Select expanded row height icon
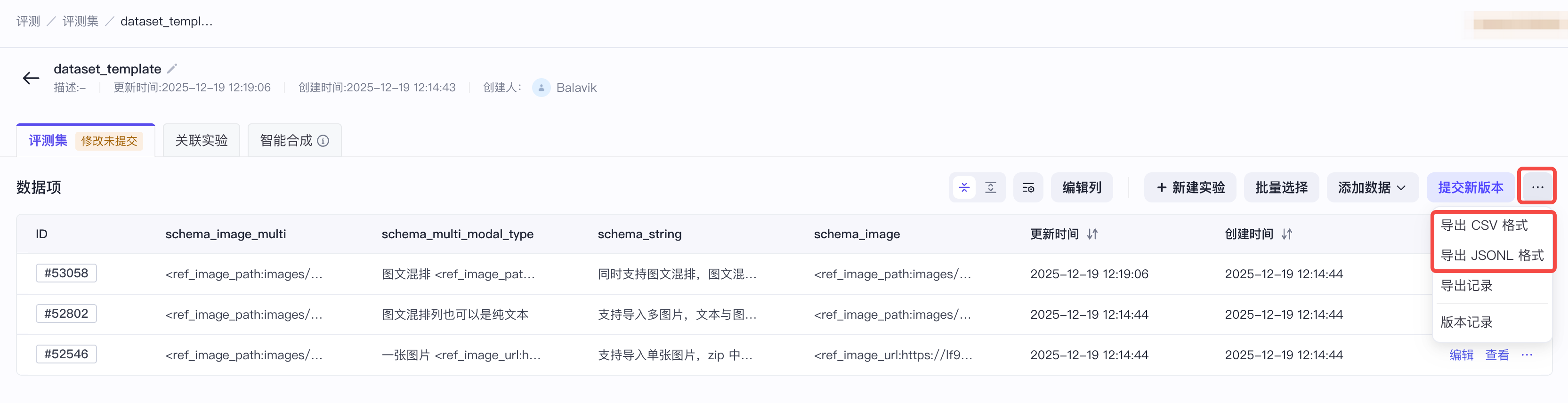 [990, 187]
